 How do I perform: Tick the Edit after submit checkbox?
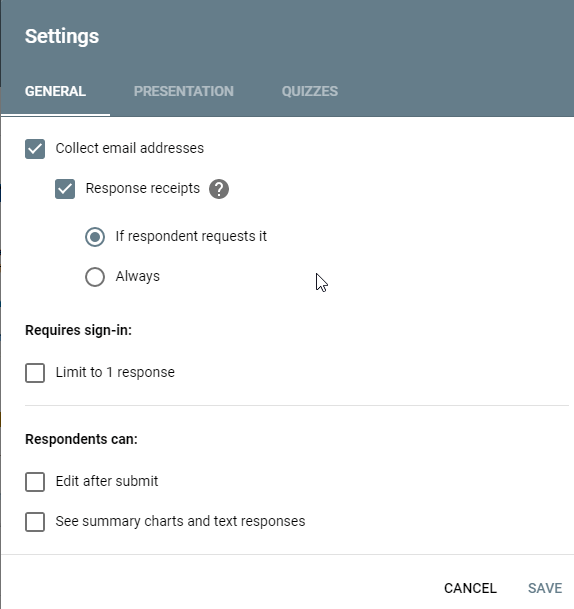(35, 482)
